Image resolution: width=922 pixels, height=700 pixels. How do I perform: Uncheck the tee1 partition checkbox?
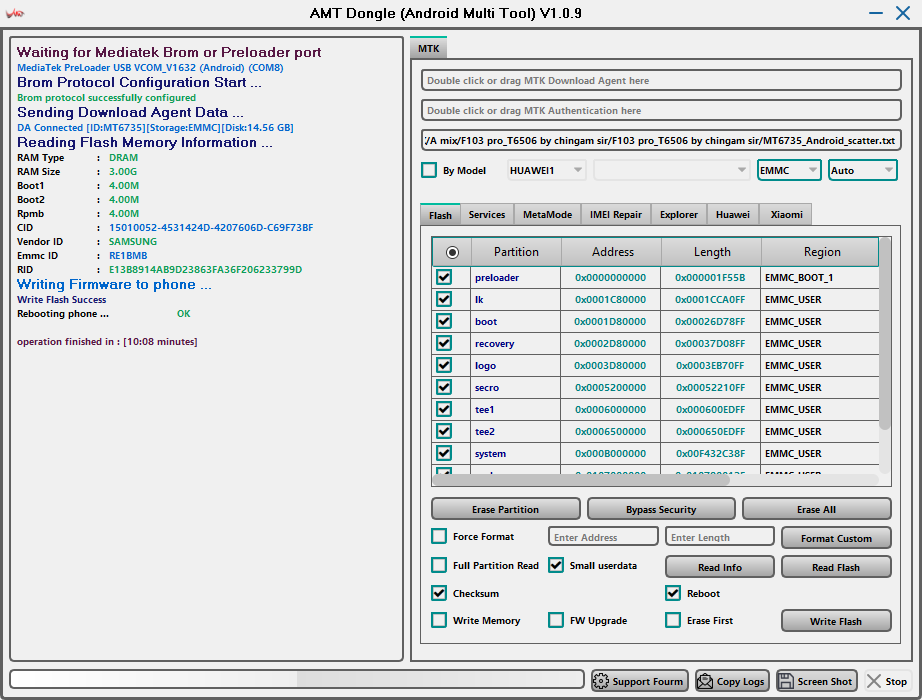point(444,409)
